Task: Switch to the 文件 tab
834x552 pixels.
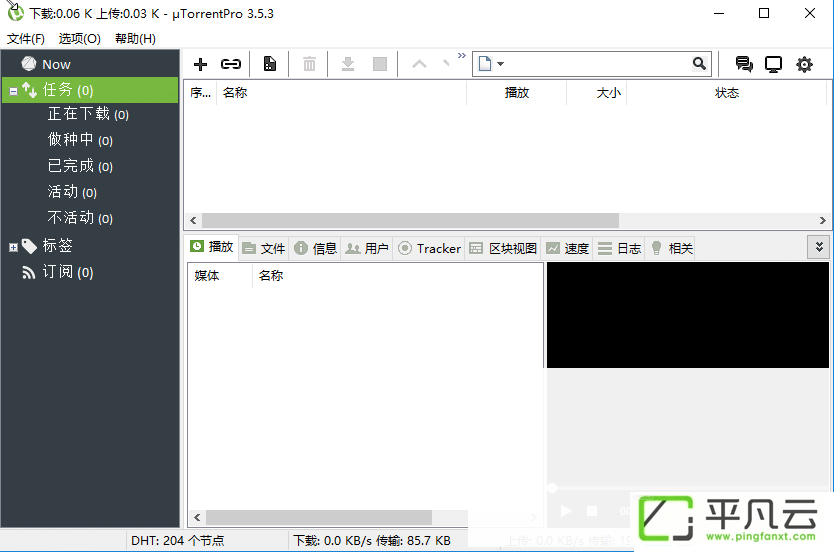Action: [x=264, y=248]
